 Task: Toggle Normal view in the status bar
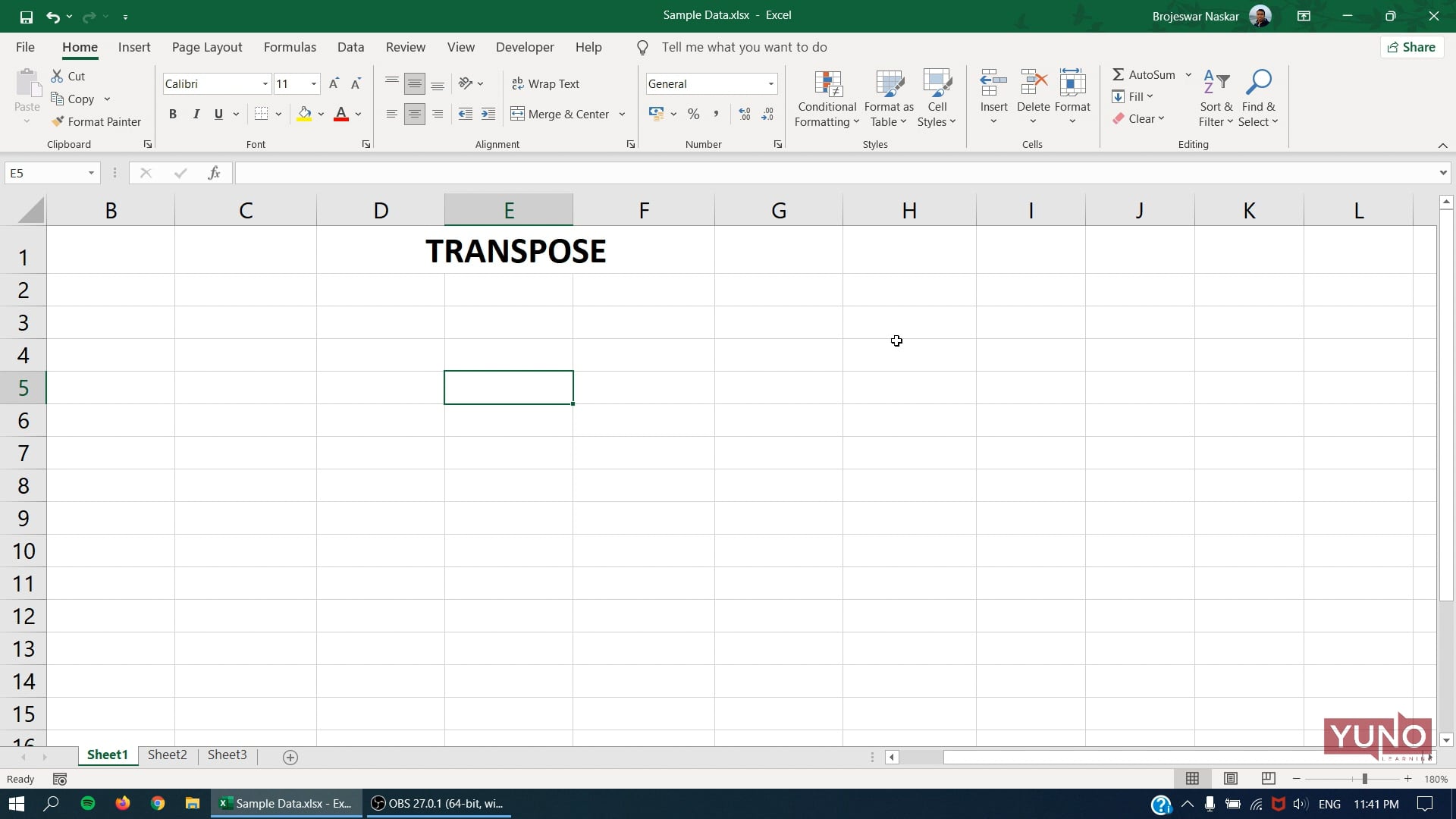[x=1192, y=779]
